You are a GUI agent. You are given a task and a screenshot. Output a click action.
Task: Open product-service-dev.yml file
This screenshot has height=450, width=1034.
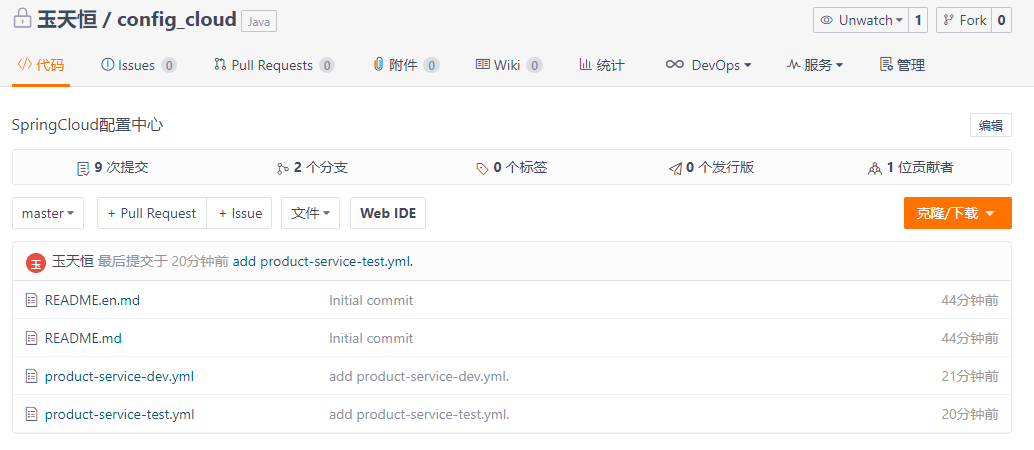[119, 377]
